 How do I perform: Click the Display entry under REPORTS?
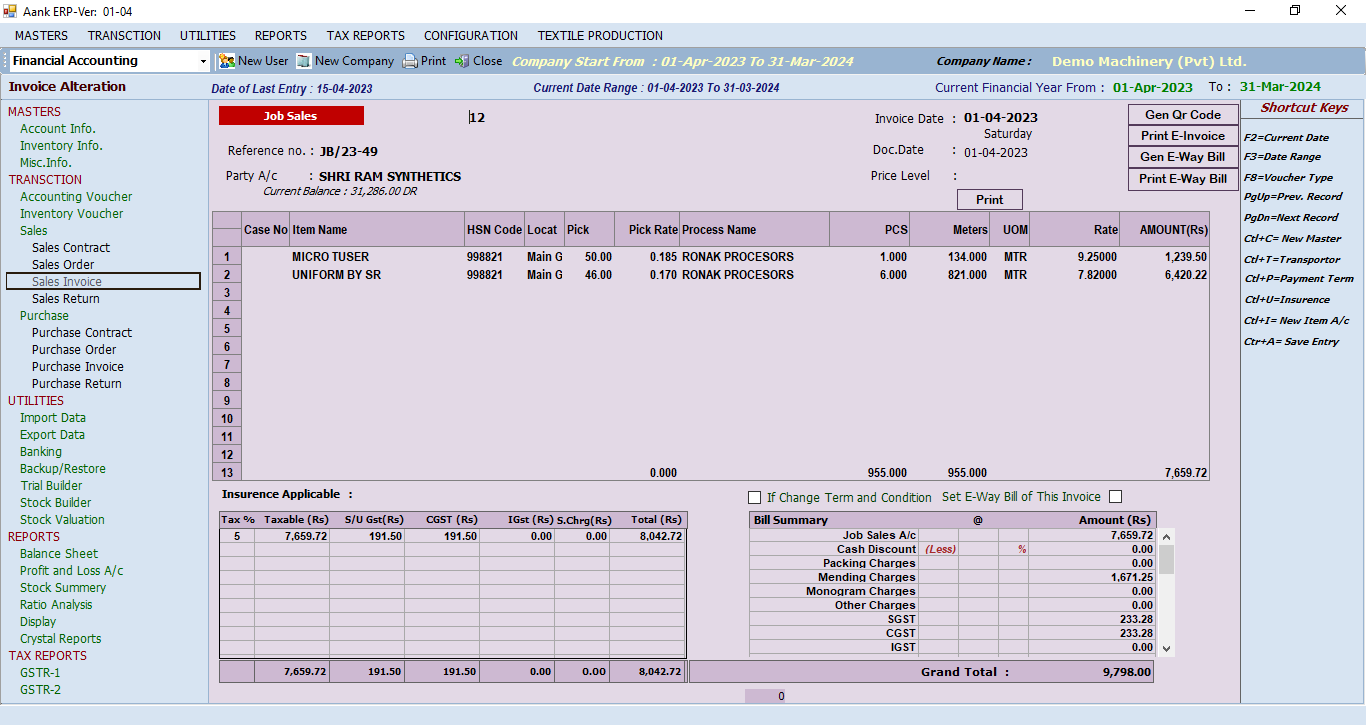pos(38,622)
